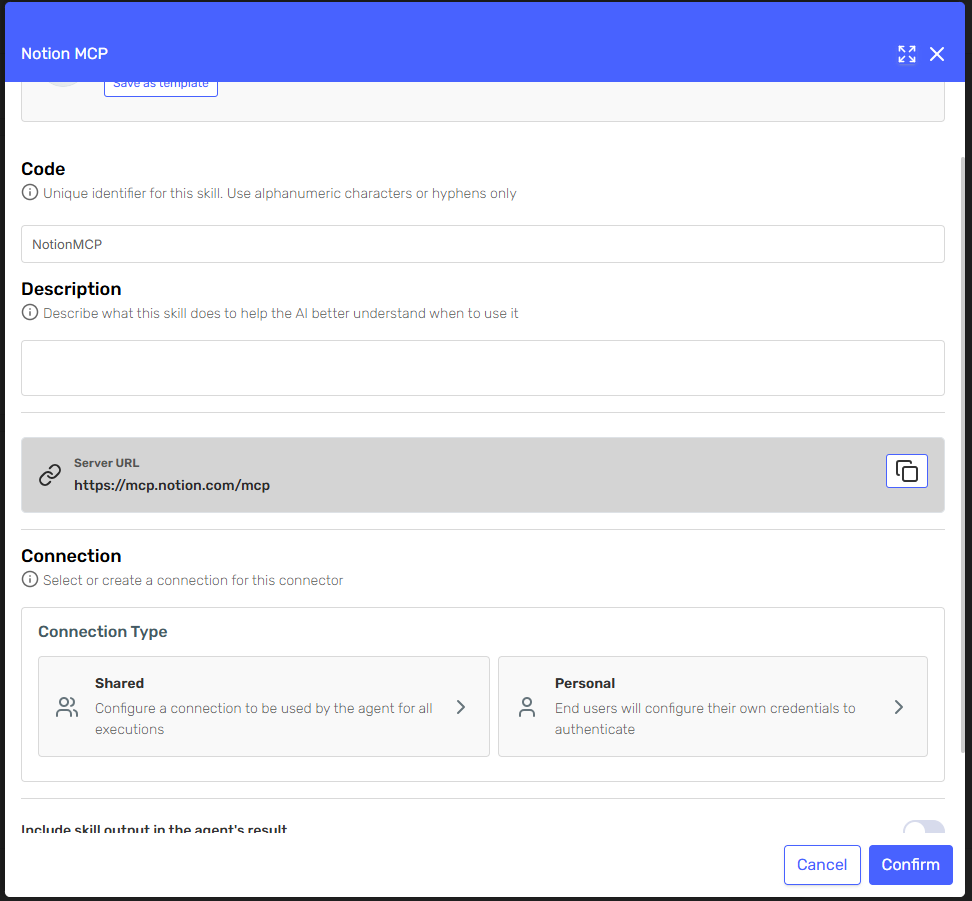Click into the Description text area
Image resolution: width=972 pixels, height=901 pixels.
[482, 368]
